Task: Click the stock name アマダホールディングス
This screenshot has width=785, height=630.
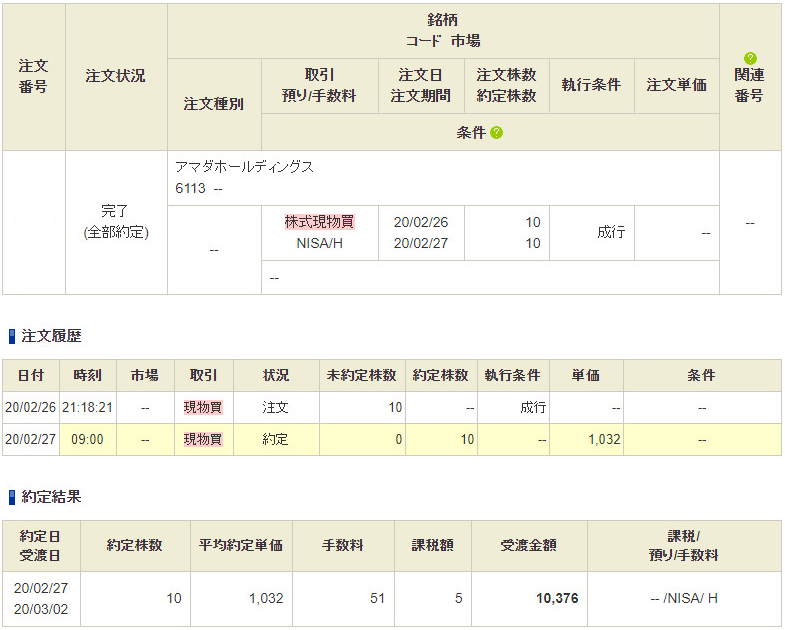Action: pyautogui.click(x=244, y=167)
